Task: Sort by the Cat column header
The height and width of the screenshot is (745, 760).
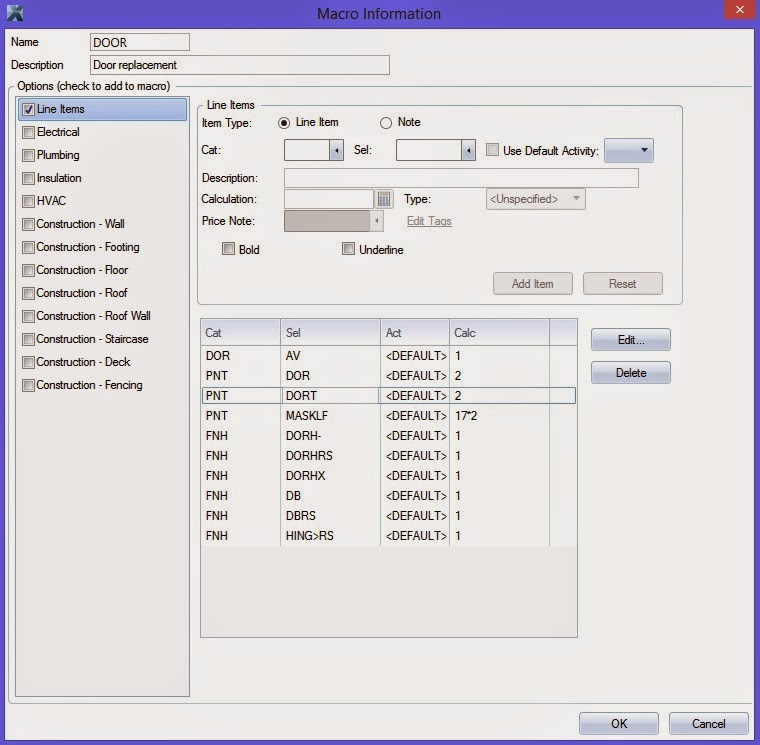Action: click(240, 333)
